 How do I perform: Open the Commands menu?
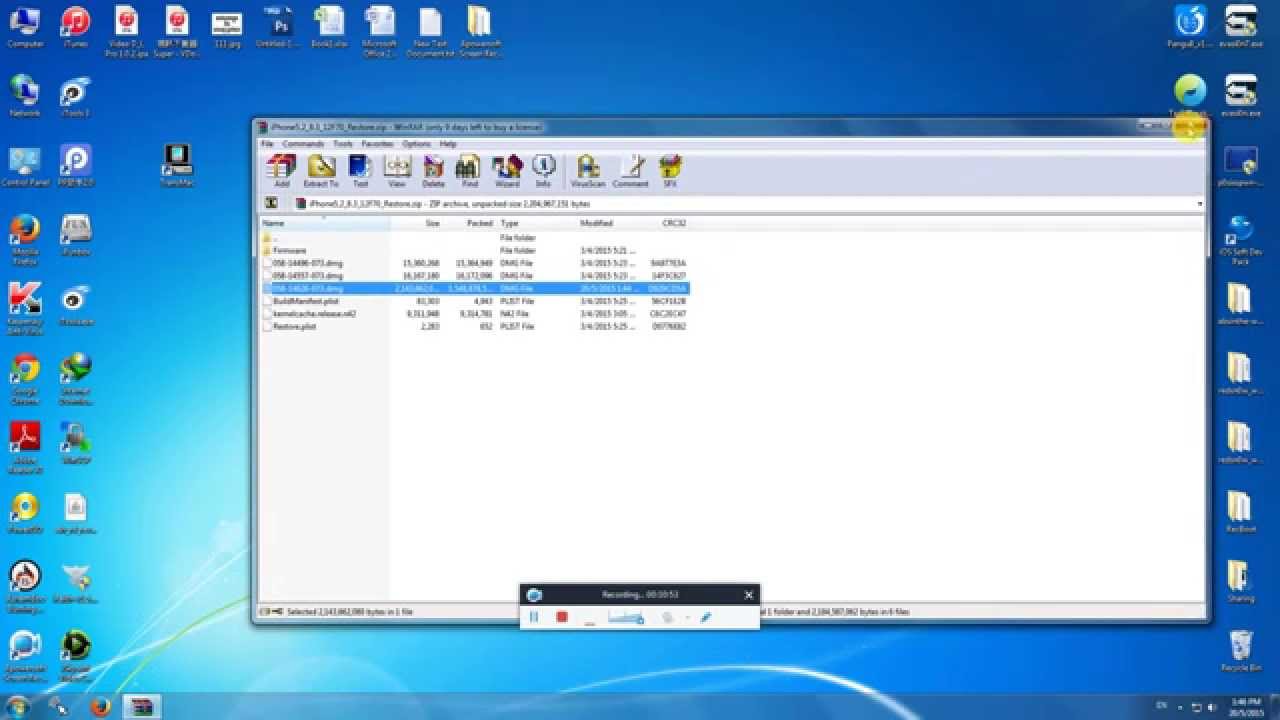click(x=303, y=144)
